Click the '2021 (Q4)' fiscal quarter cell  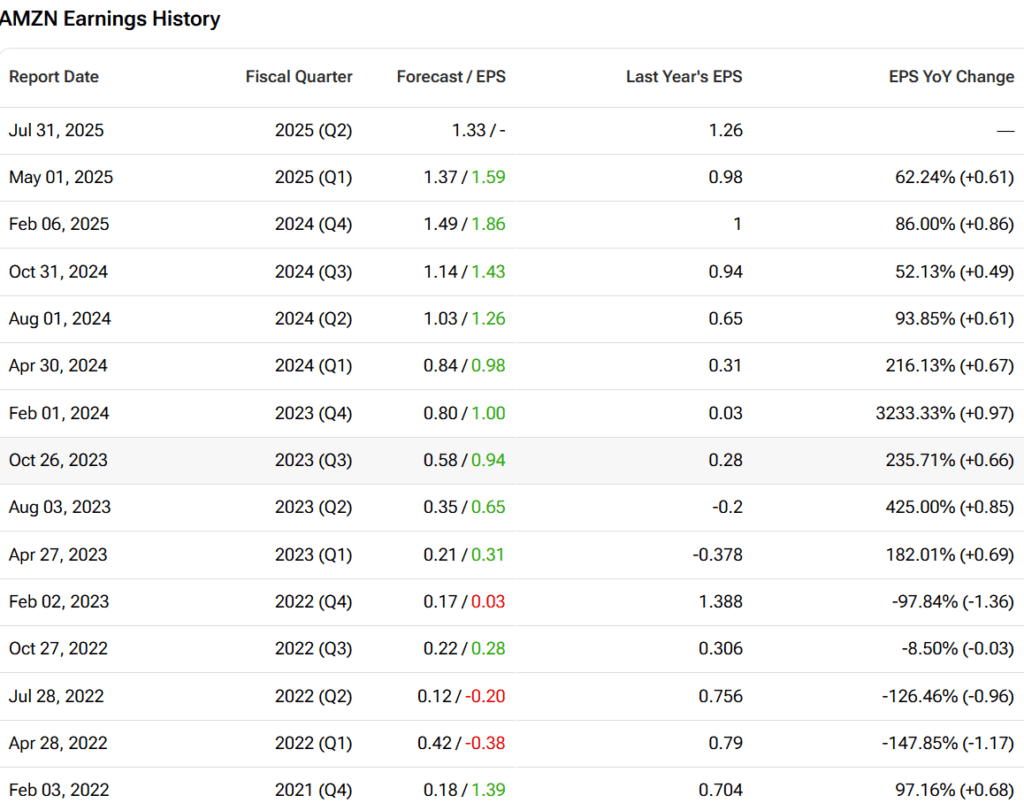313,791
